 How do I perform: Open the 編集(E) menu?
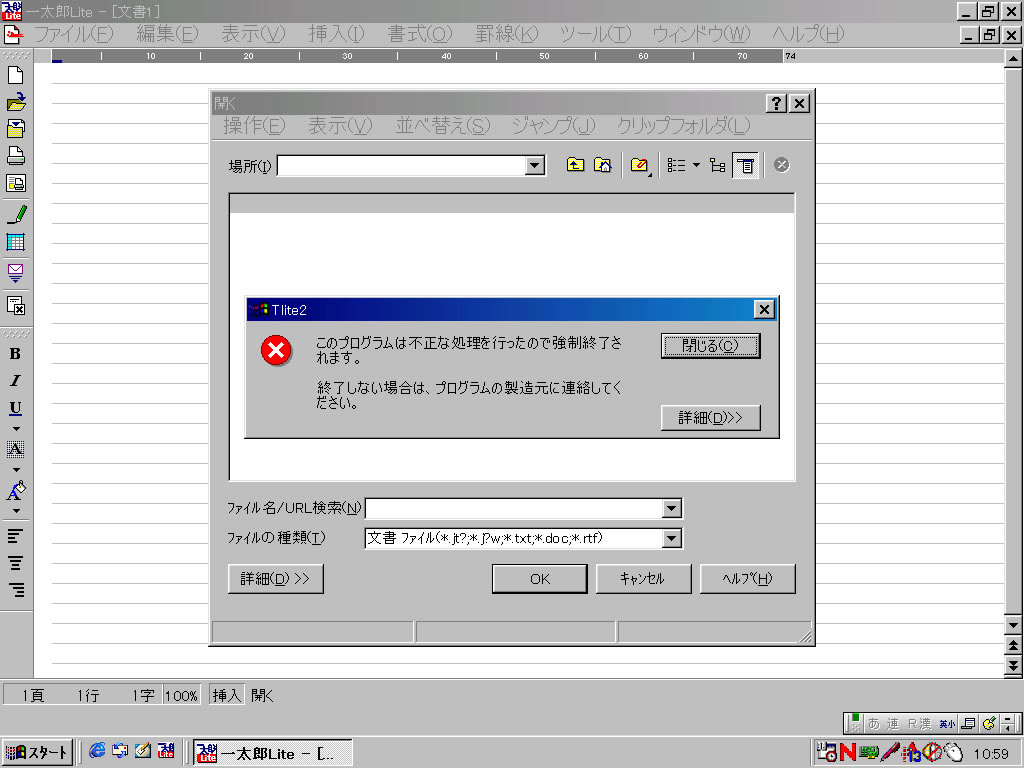pos(167,34)
